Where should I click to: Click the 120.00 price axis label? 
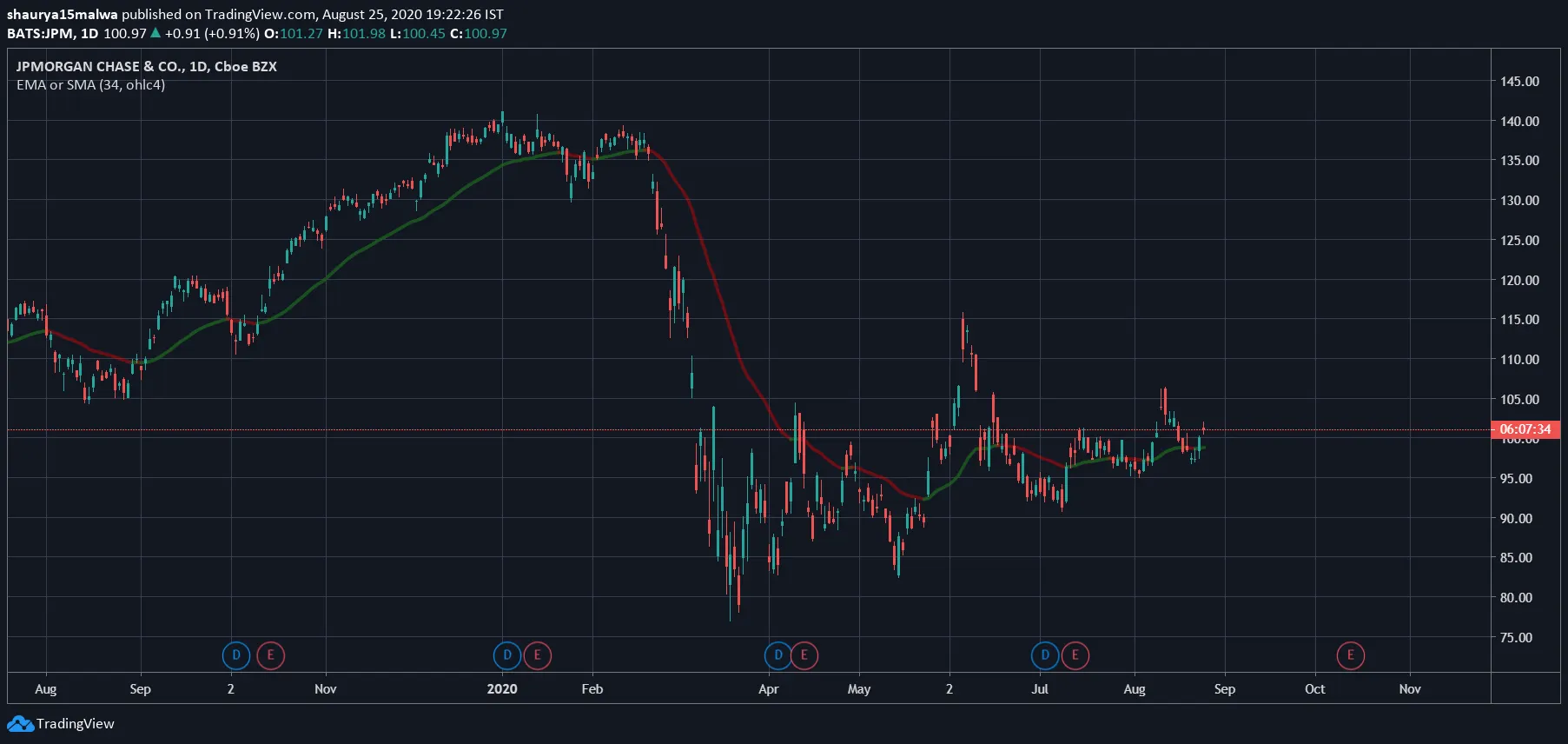(x=1519, y=280)
